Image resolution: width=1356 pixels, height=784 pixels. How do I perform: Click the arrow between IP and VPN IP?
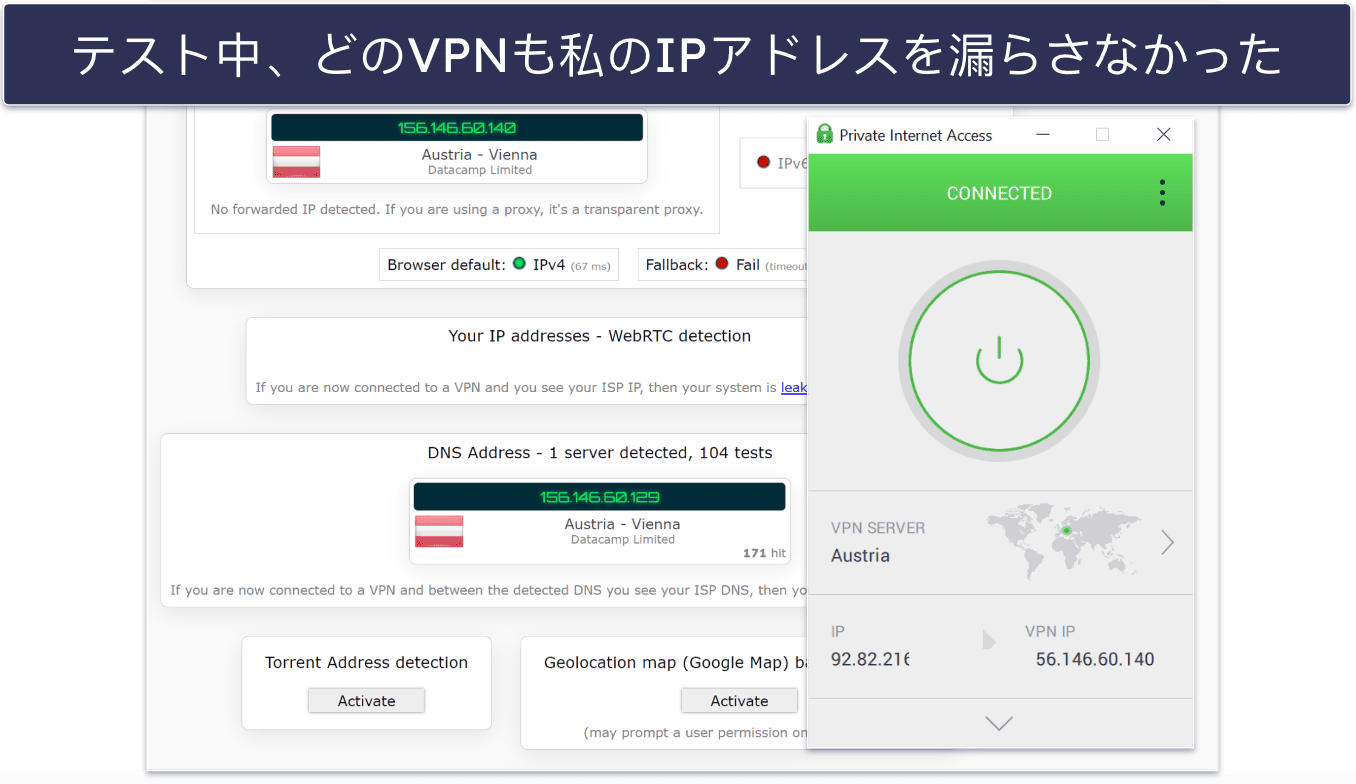click(989, 640)
